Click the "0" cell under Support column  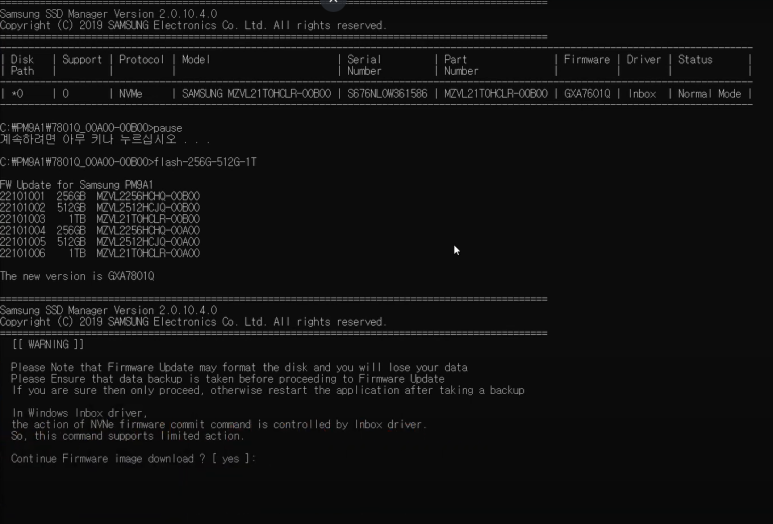click(65, 94)
